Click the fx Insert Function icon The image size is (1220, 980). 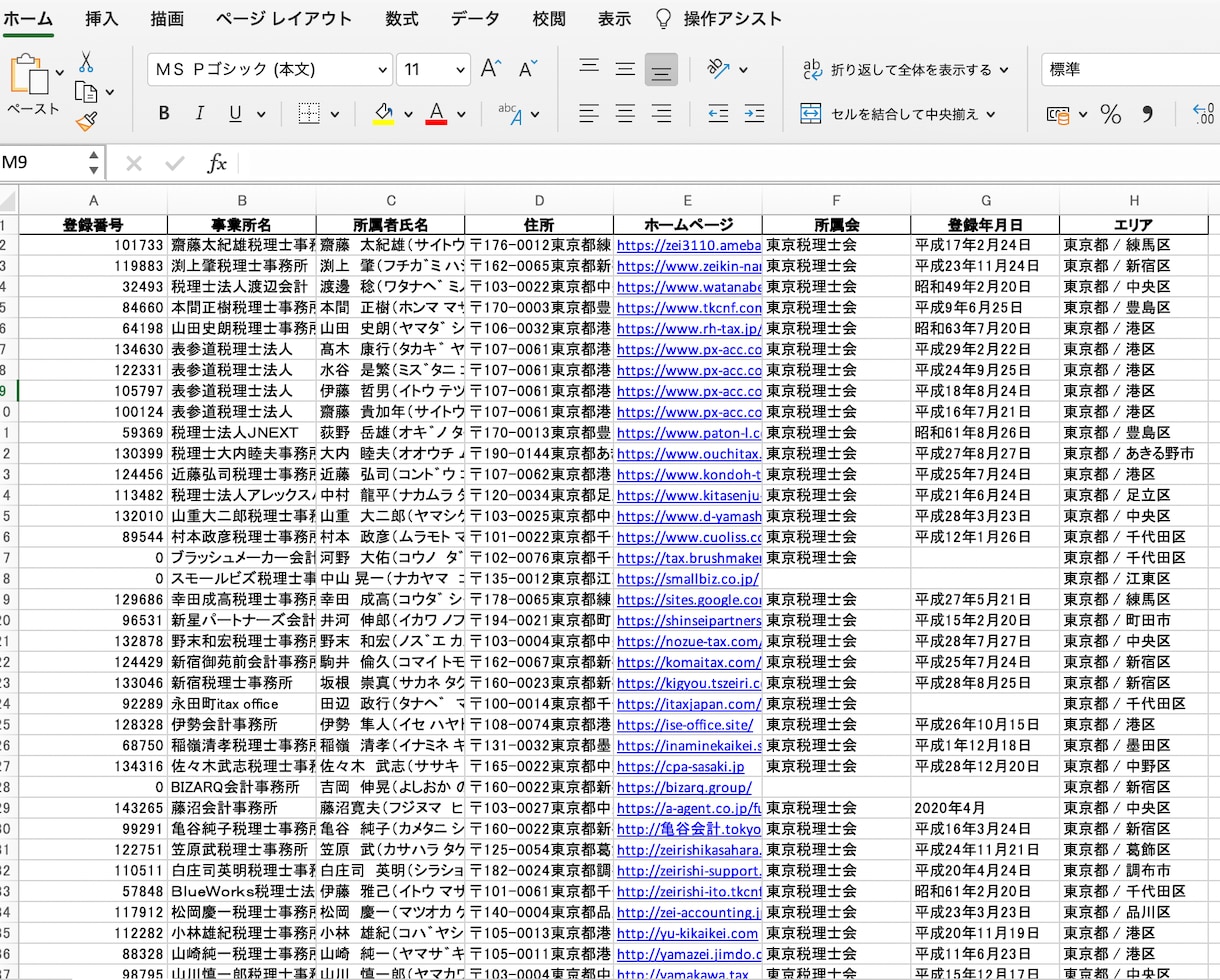216,163
